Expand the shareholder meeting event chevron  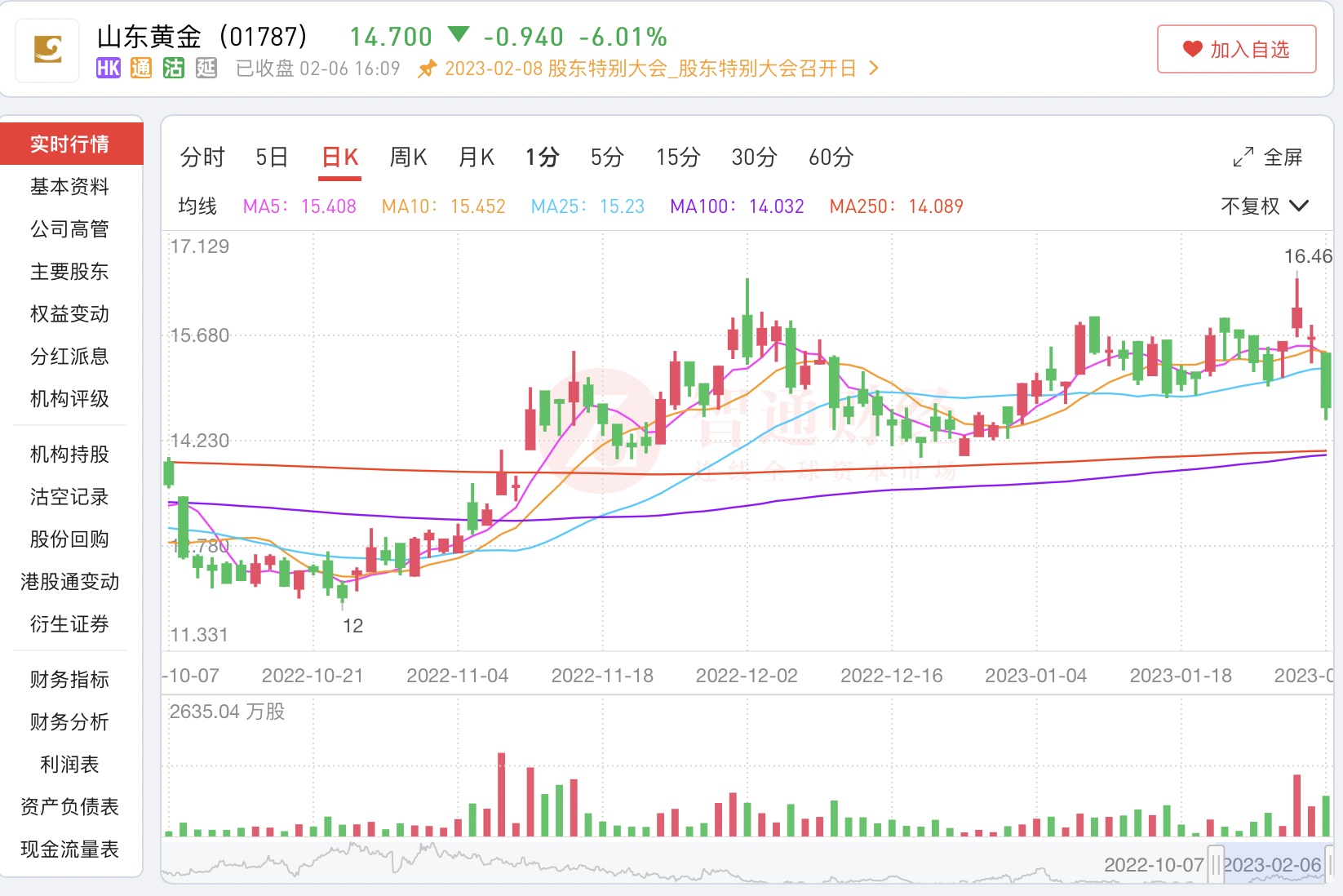[x=874, y=69]
